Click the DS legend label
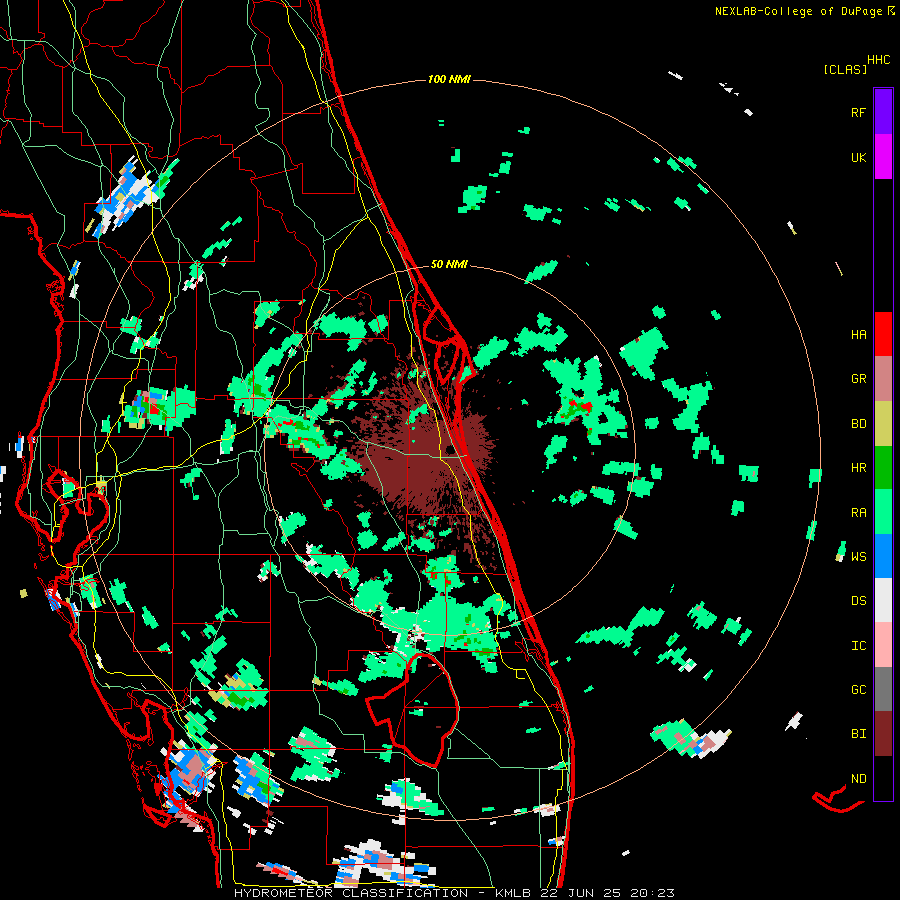 pos(858,601)
